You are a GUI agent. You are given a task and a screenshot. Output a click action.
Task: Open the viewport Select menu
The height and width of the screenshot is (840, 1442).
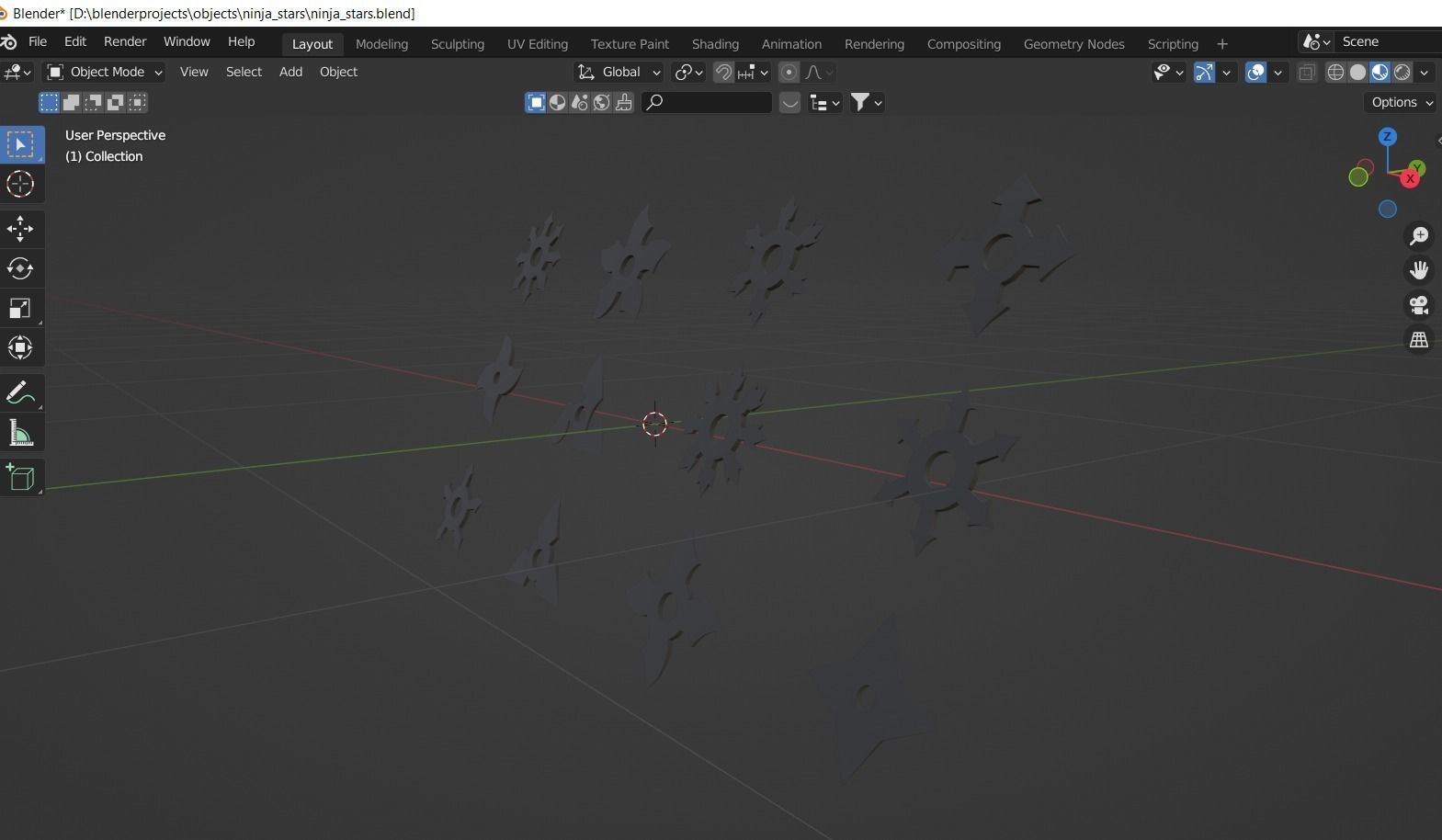[244, 72]
